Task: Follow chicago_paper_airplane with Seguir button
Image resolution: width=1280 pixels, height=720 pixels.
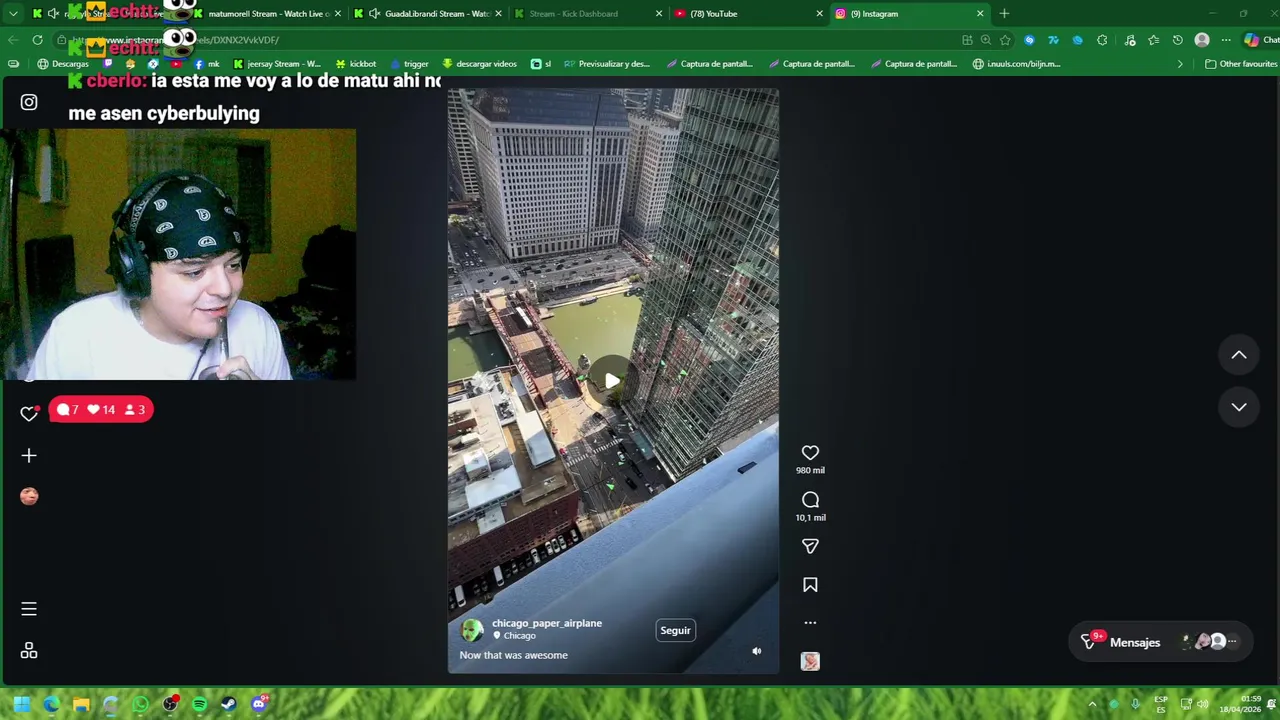Action: 675,630
